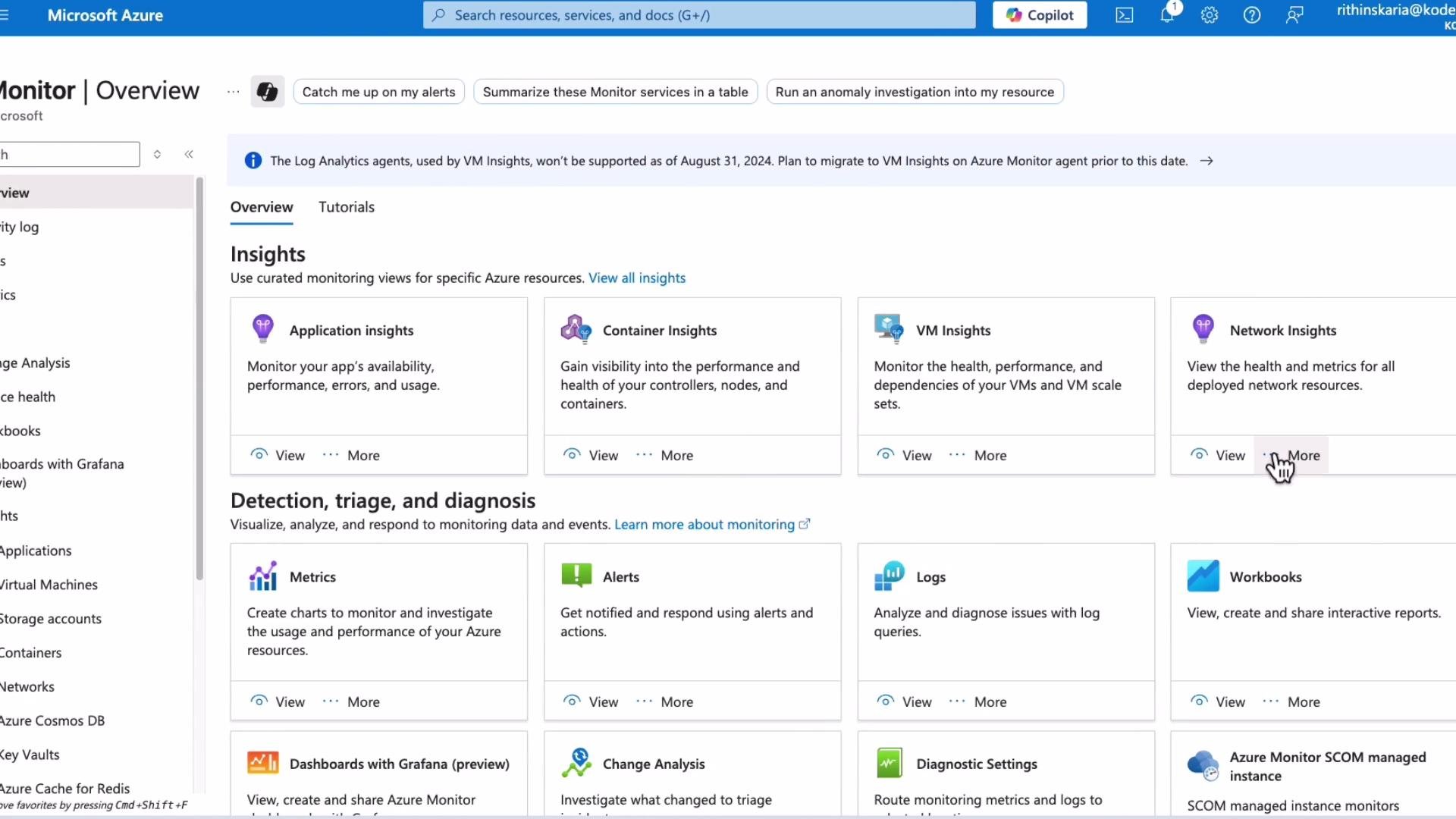
Task: Click View on Container Insights card
Action: coord(591,455)
